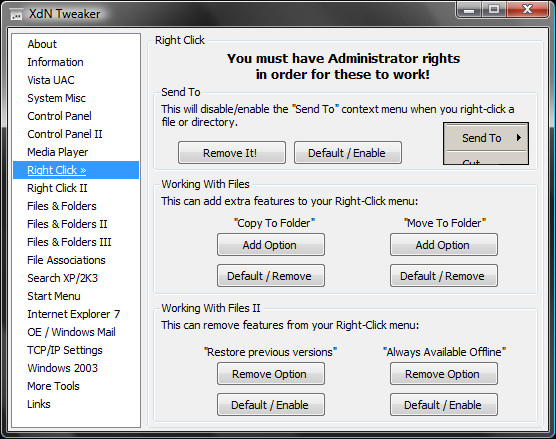This screenshot has height=439, width=556.
Task: Select Control Panel in the sidebar
Action: point(59,116)
